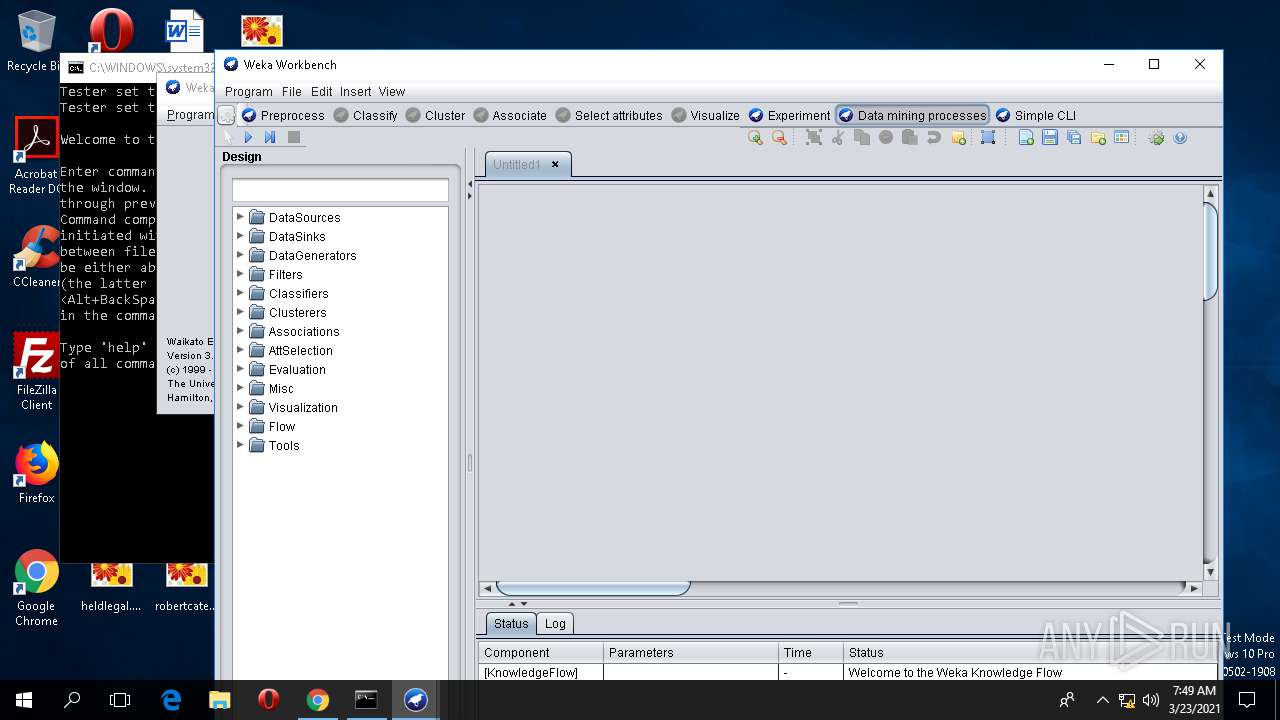Open the File menu
Viewport: 1280px width, 720px height.
coord(292,91)
